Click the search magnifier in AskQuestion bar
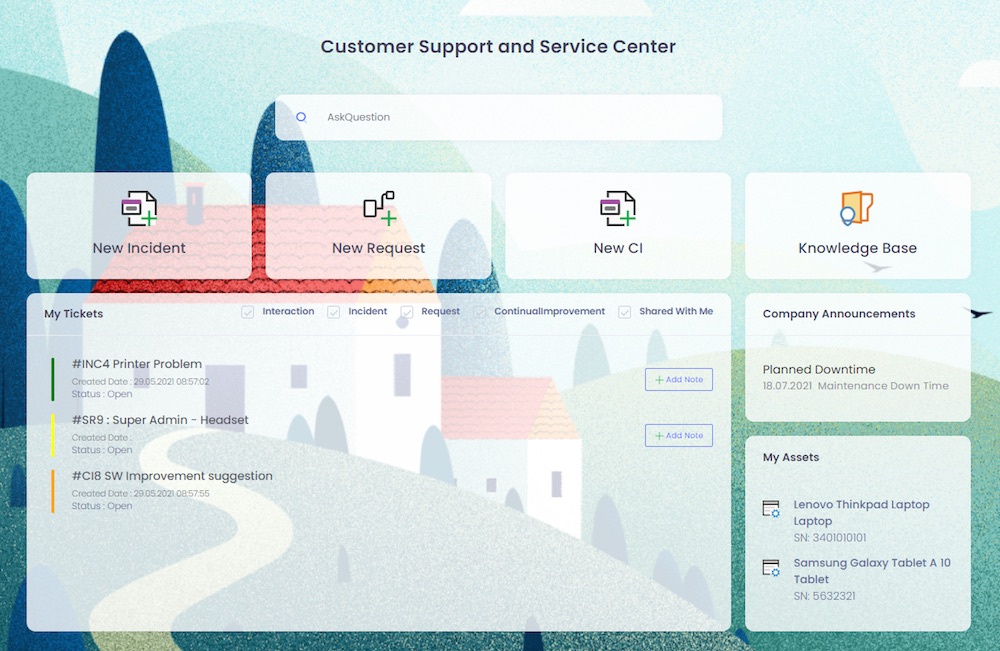This screenshot has height=651, width=1000. pyautogui.click(x=300, y=117)
